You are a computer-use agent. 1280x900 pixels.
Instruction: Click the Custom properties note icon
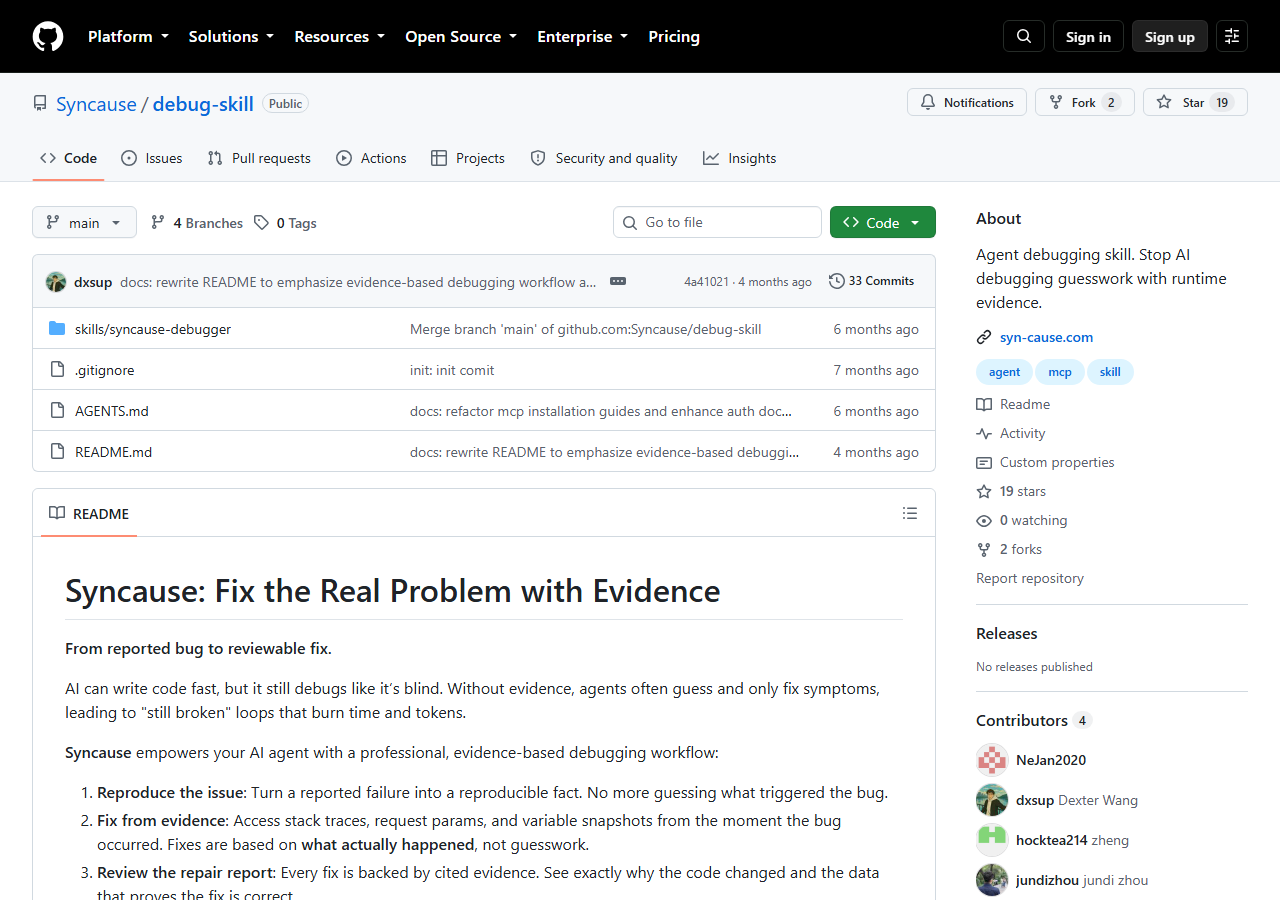[984, 463]
